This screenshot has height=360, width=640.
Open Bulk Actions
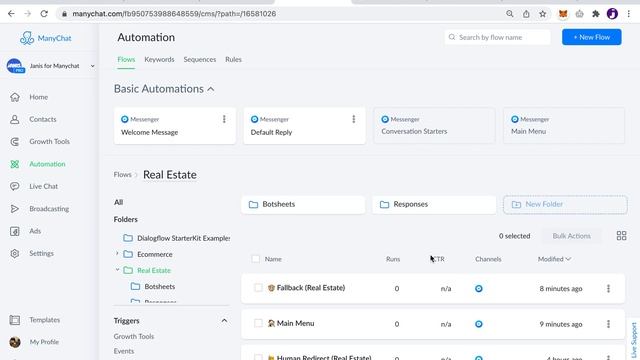point(571,236)
